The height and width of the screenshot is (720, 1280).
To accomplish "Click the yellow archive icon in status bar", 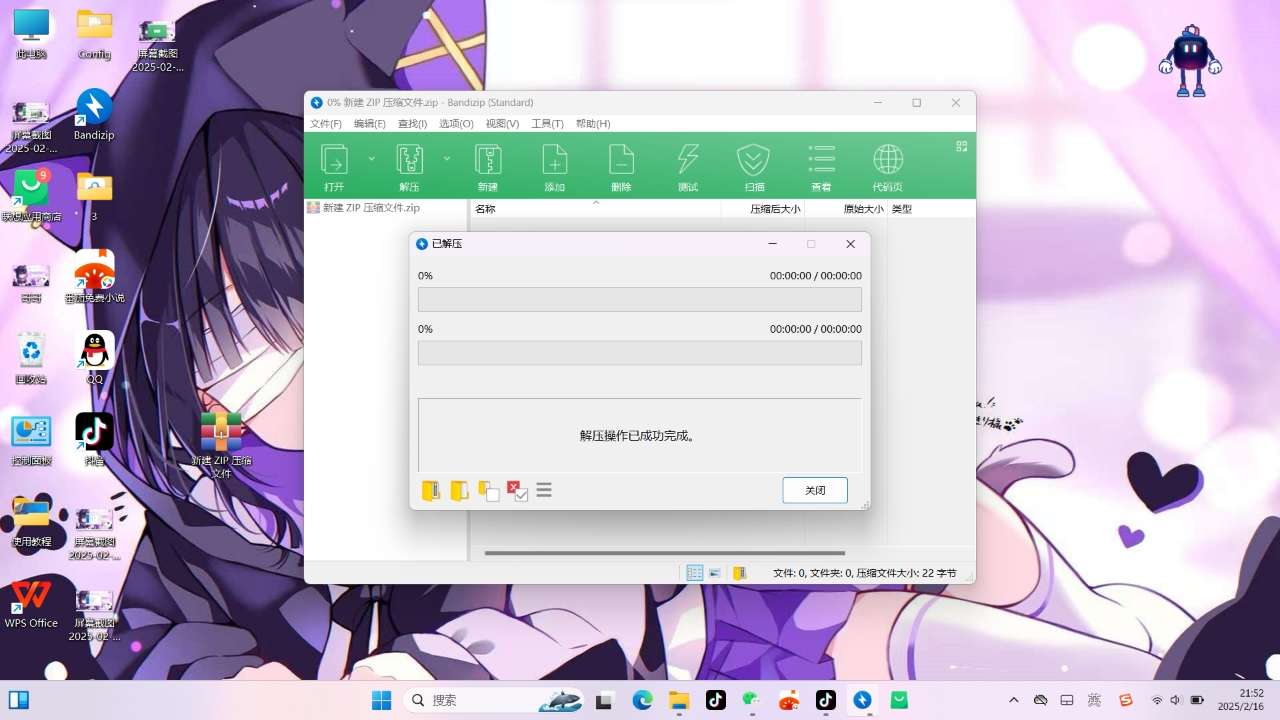I will click(x=740, y=573).
